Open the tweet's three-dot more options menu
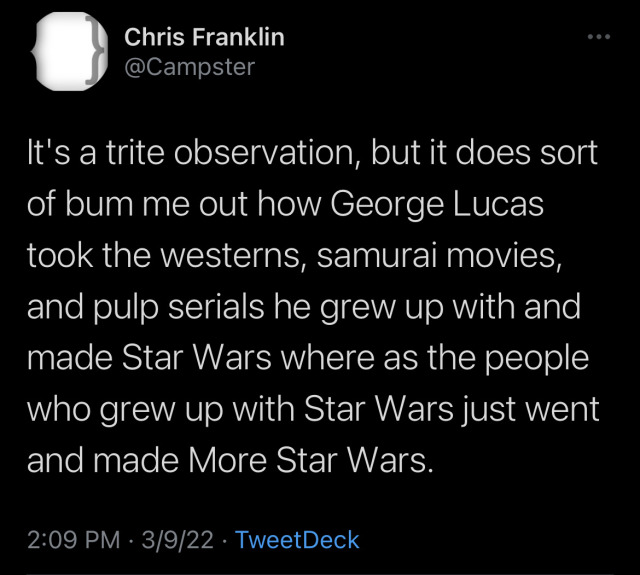The image size is (640, 575). coord(598,37)
